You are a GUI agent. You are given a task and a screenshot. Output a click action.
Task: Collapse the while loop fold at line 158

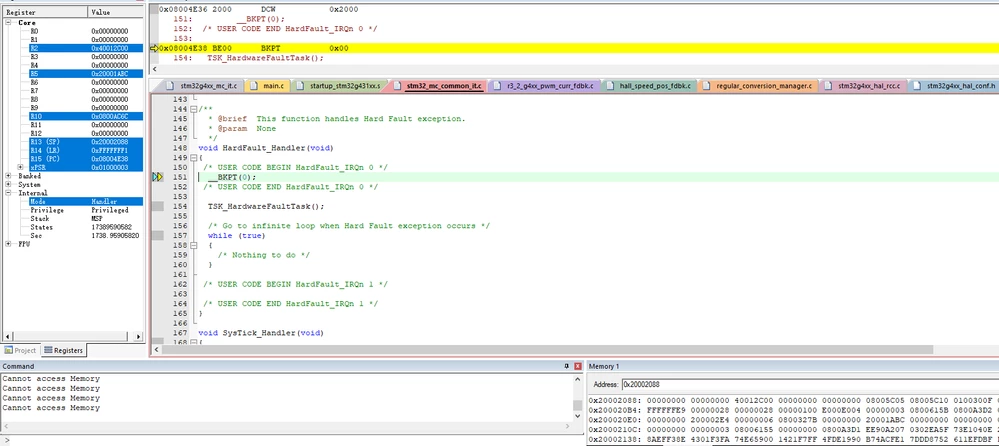pyautogui.click(x=194, y=245)
